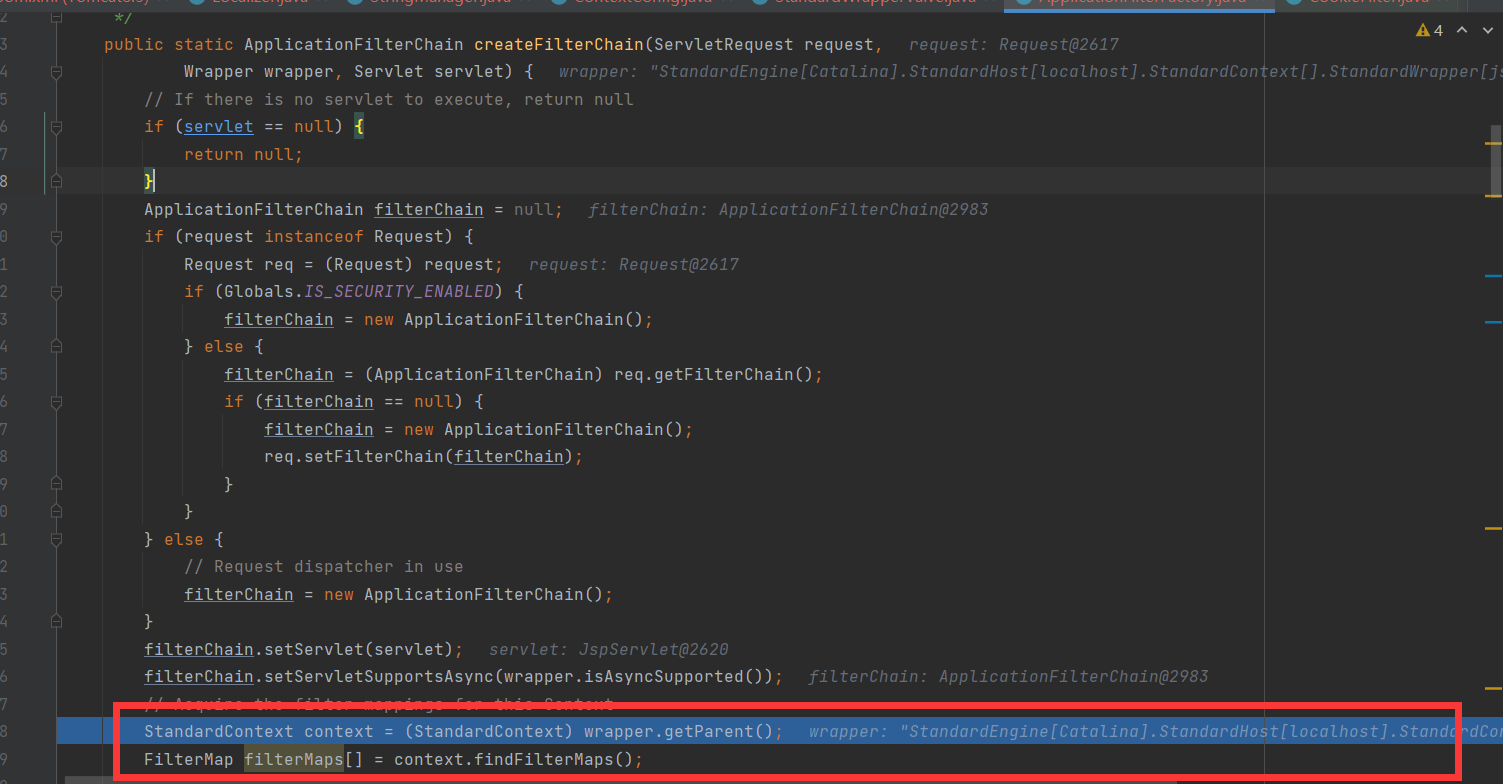Collapse the fold marker at the Wrapper wrapper line
Image resolution: width=1503 pixels, height=784 pixels.
point(56,72)
